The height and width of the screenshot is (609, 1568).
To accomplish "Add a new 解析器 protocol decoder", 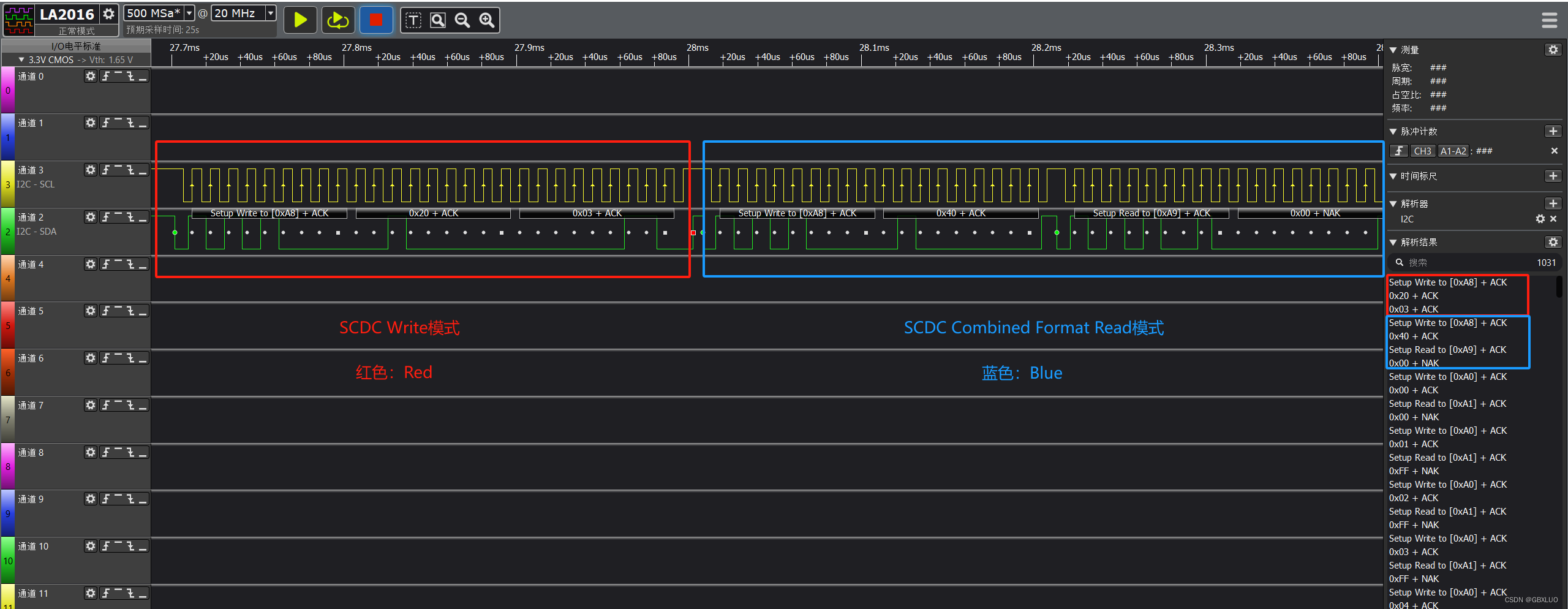I will [1553, 203].
